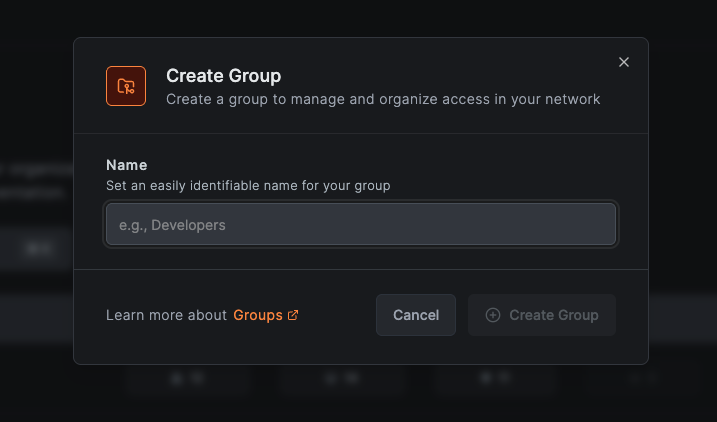717x422 pixels.
Task: Focus the group Name input field
Action: tap(360, 225)
